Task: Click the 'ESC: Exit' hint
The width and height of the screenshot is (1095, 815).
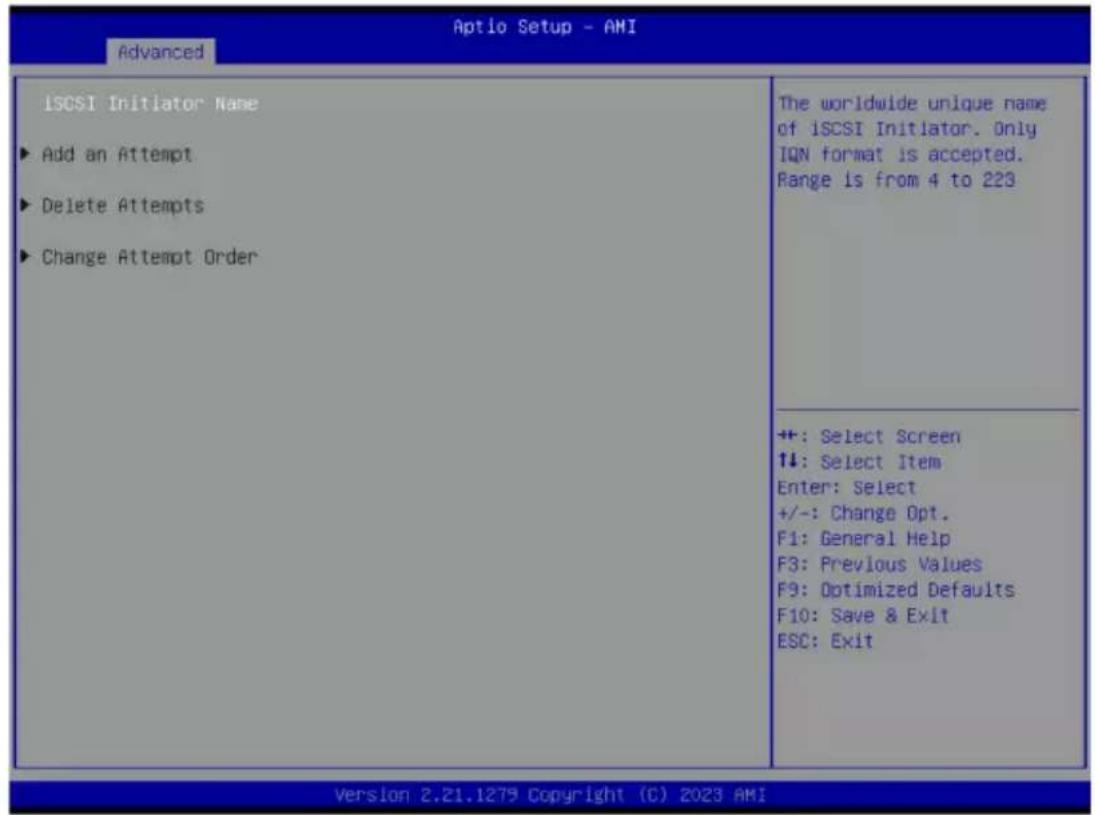Action: pos(825,641)
